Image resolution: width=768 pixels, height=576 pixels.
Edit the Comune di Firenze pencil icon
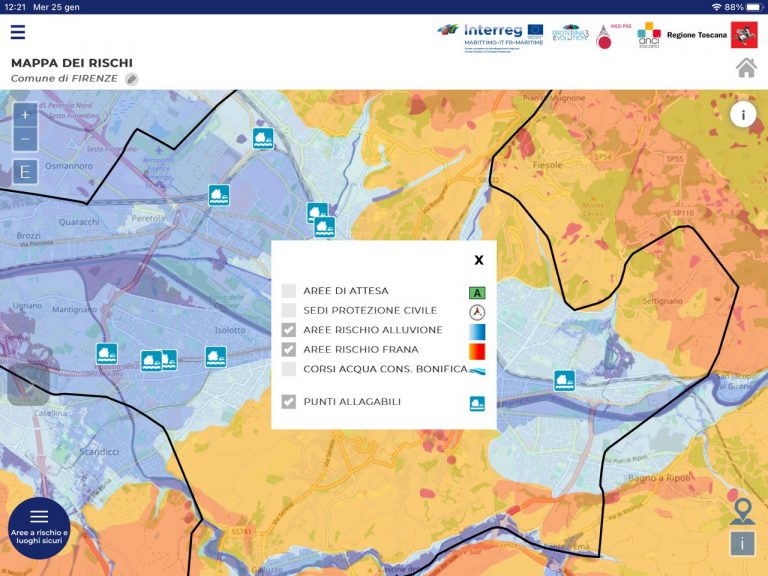[131, 79]
